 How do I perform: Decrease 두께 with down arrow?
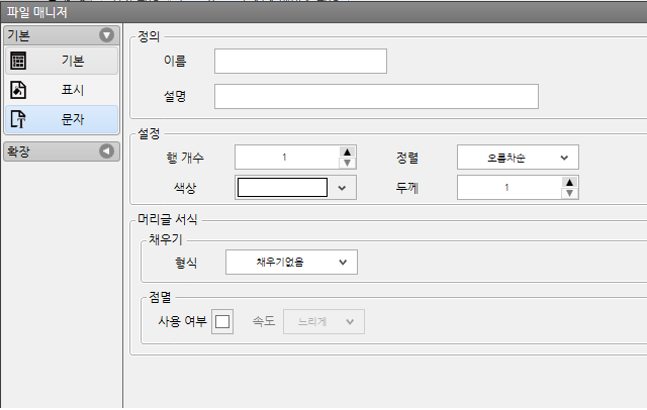(569, 193)
